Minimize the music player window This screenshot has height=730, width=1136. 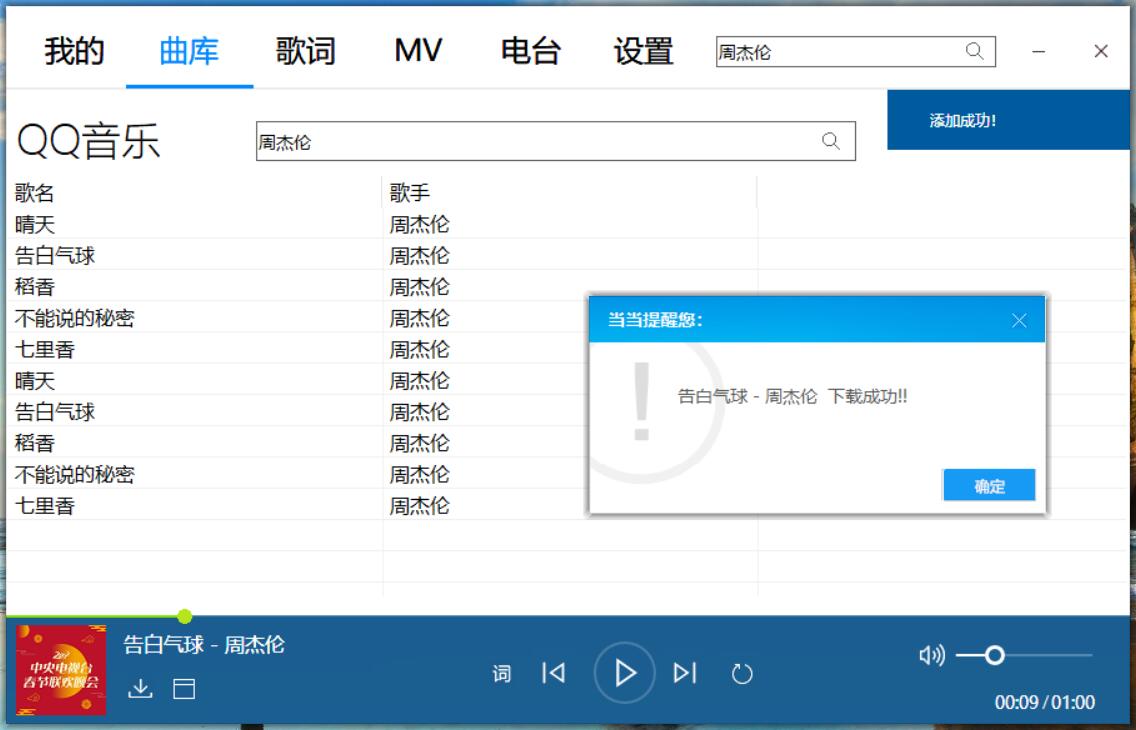(1038, 51)
